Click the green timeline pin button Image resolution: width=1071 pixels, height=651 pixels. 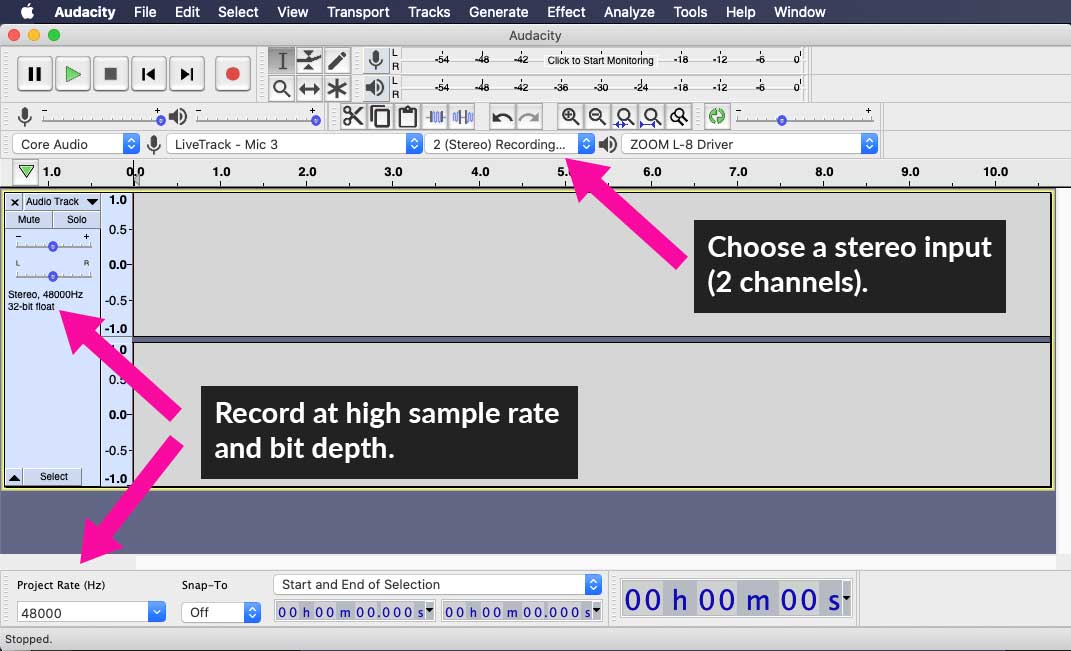coord(26,171)
